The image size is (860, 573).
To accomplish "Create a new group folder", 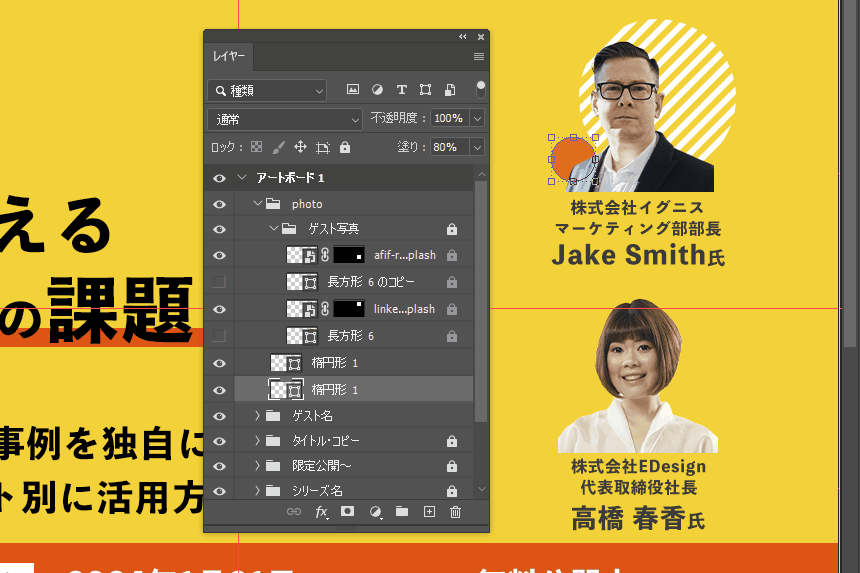I will point(402,512).
